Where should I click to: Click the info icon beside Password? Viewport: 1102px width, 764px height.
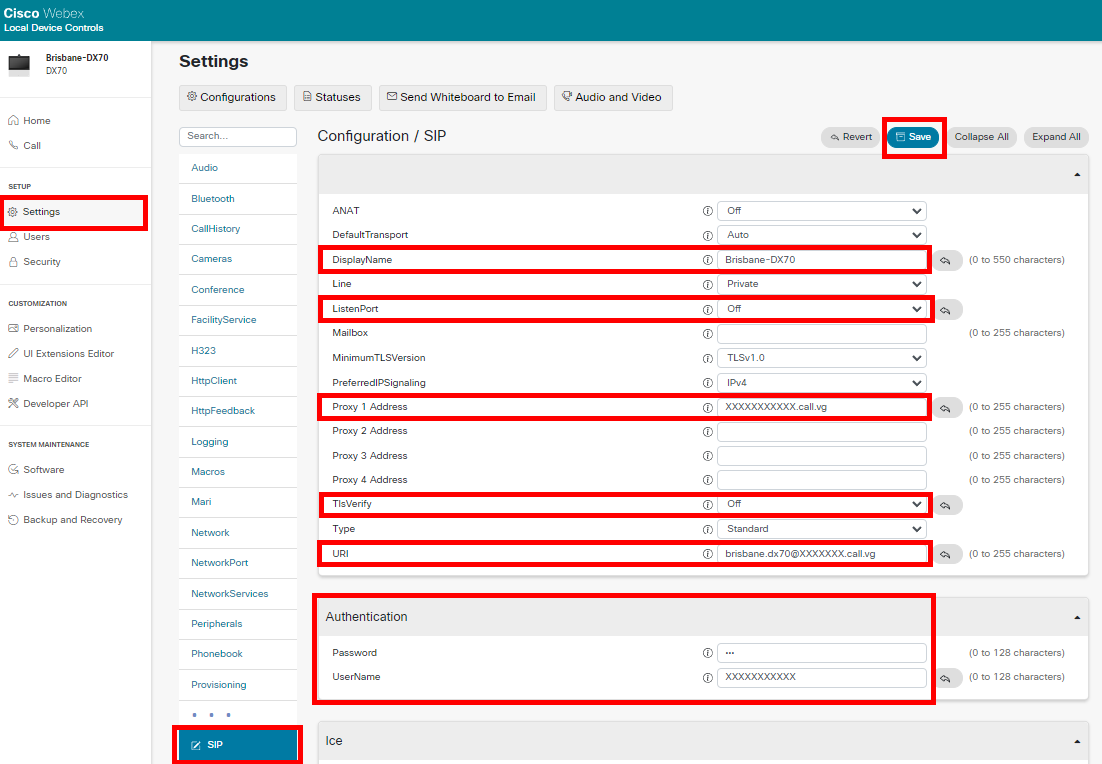[708, 653]
